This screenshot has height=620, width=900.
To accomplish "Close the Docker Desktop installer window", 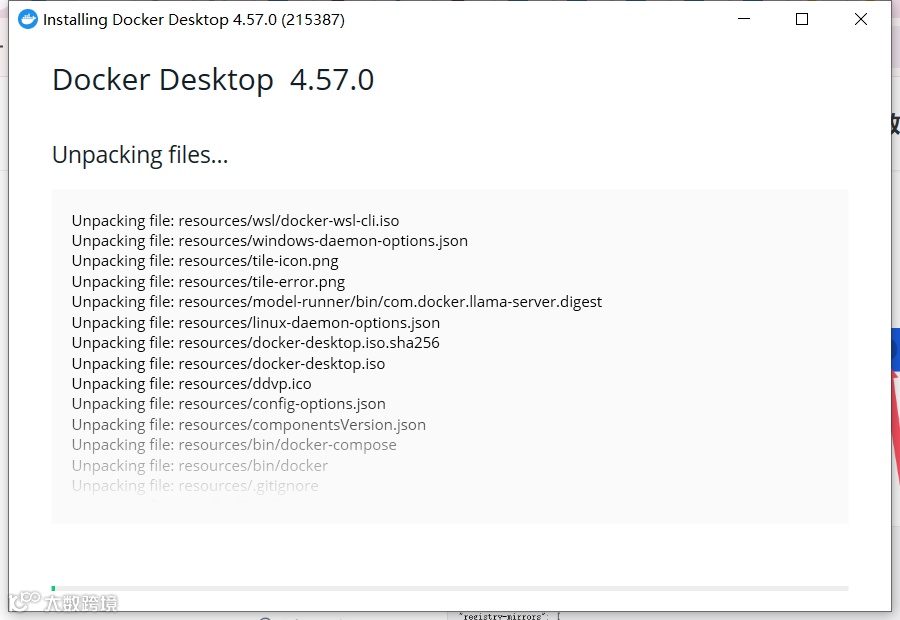I will point(860,19).
